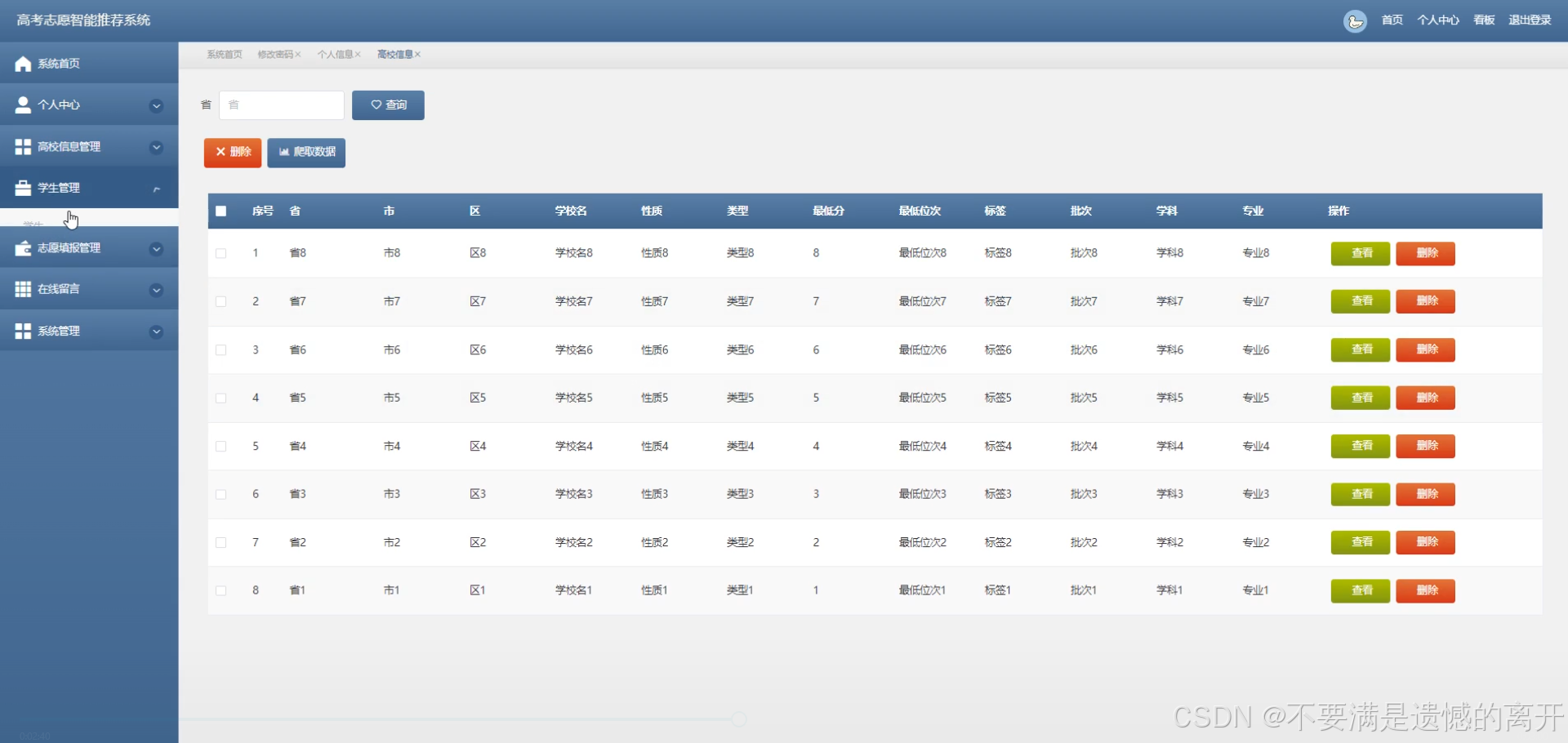The image size is (1568, 743).
Task: Collapse the 学生管理 menu arrow
Action: click(156, 189)
